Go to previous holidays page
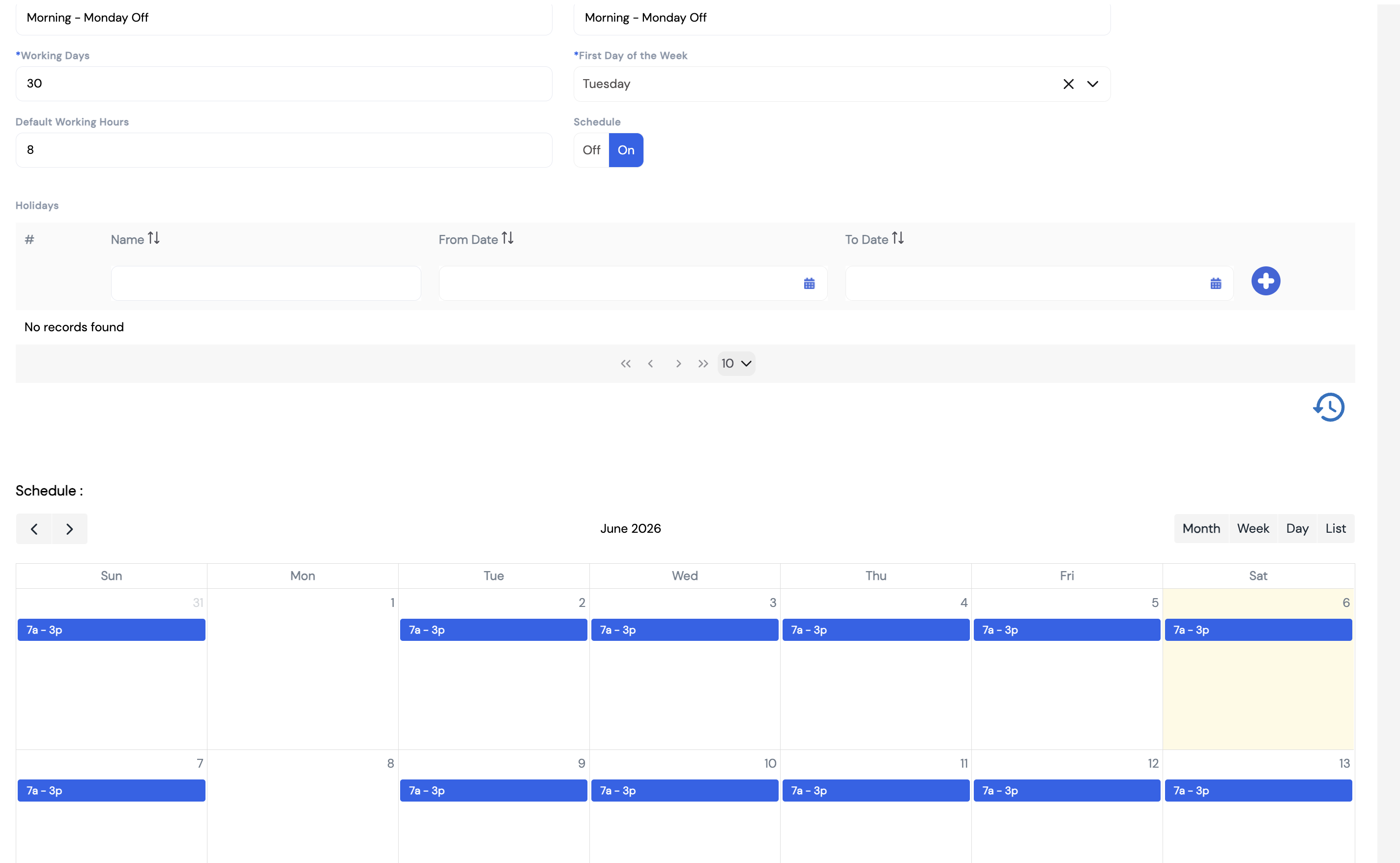Image resolution: width=1400 pixels, height=863 pixels. 651,364
